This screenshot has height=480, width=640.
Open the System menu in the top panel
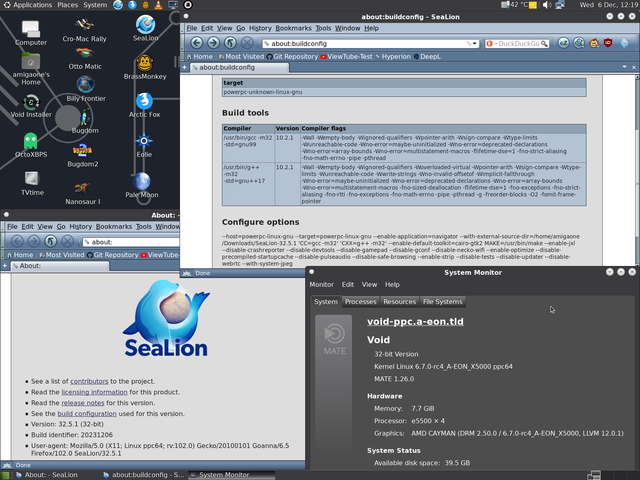click(x=95, y=5)
